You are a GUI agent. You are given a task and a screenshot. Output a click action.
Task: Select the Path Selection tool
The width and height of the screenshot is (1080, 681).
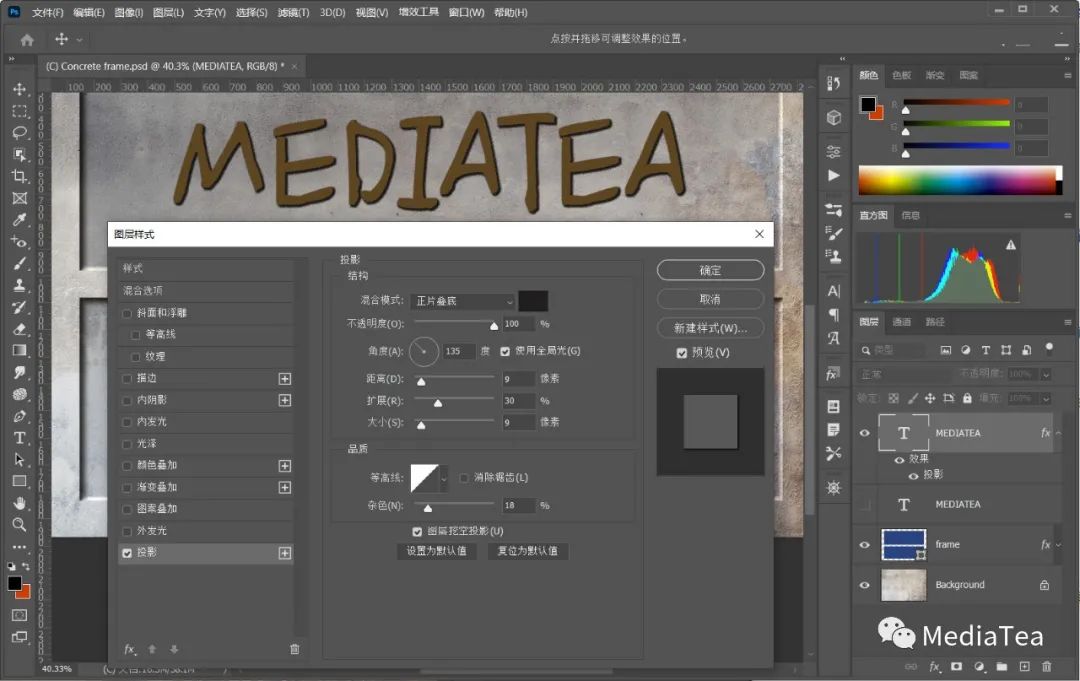(x=19, y=459)
